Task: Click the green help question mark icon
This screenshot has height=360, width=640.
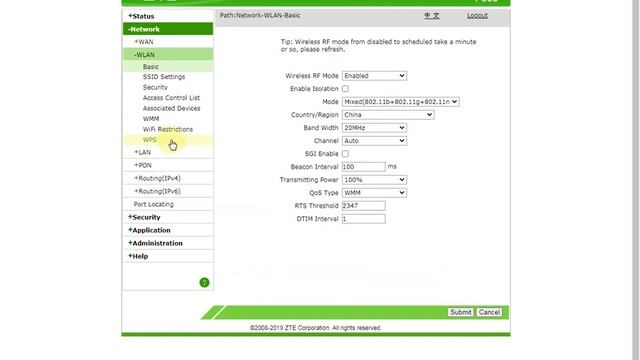Action: coord(204,282)
